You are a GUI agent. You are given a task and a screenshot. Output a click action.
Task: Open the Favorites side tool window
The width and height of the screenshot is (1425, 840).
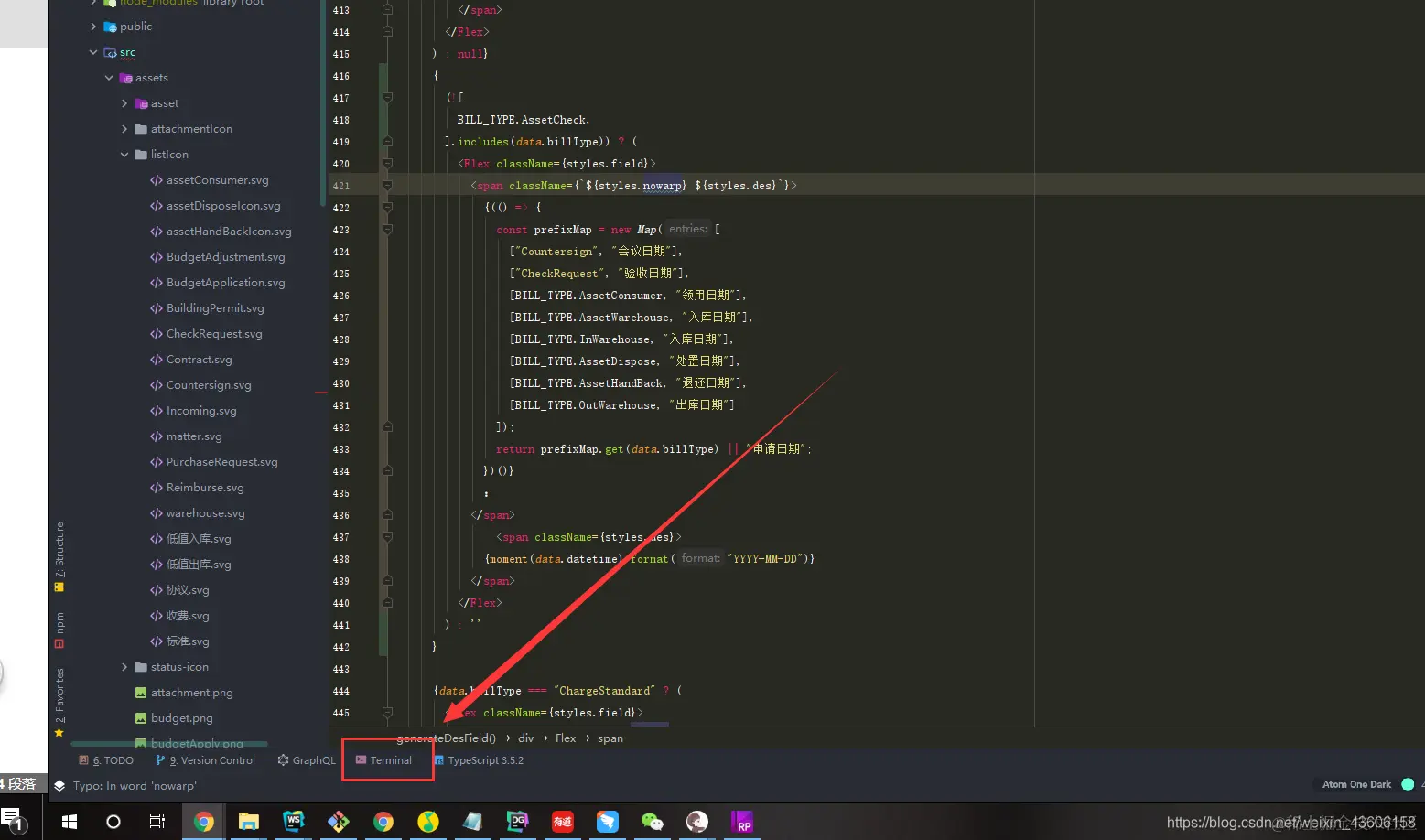(59, 703)
